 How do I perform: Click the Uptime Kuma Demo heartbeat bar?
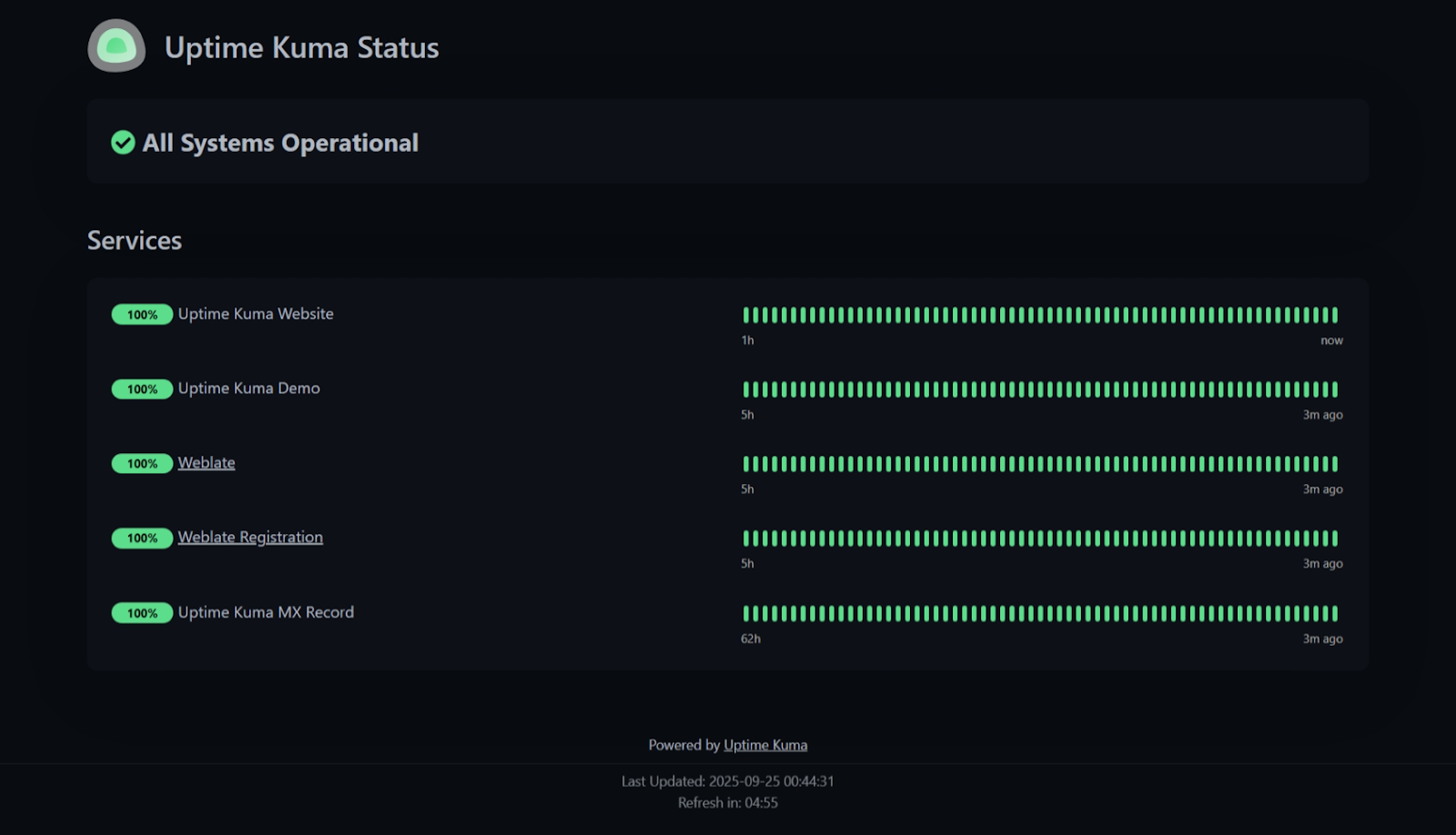(x=1040, y=390)
